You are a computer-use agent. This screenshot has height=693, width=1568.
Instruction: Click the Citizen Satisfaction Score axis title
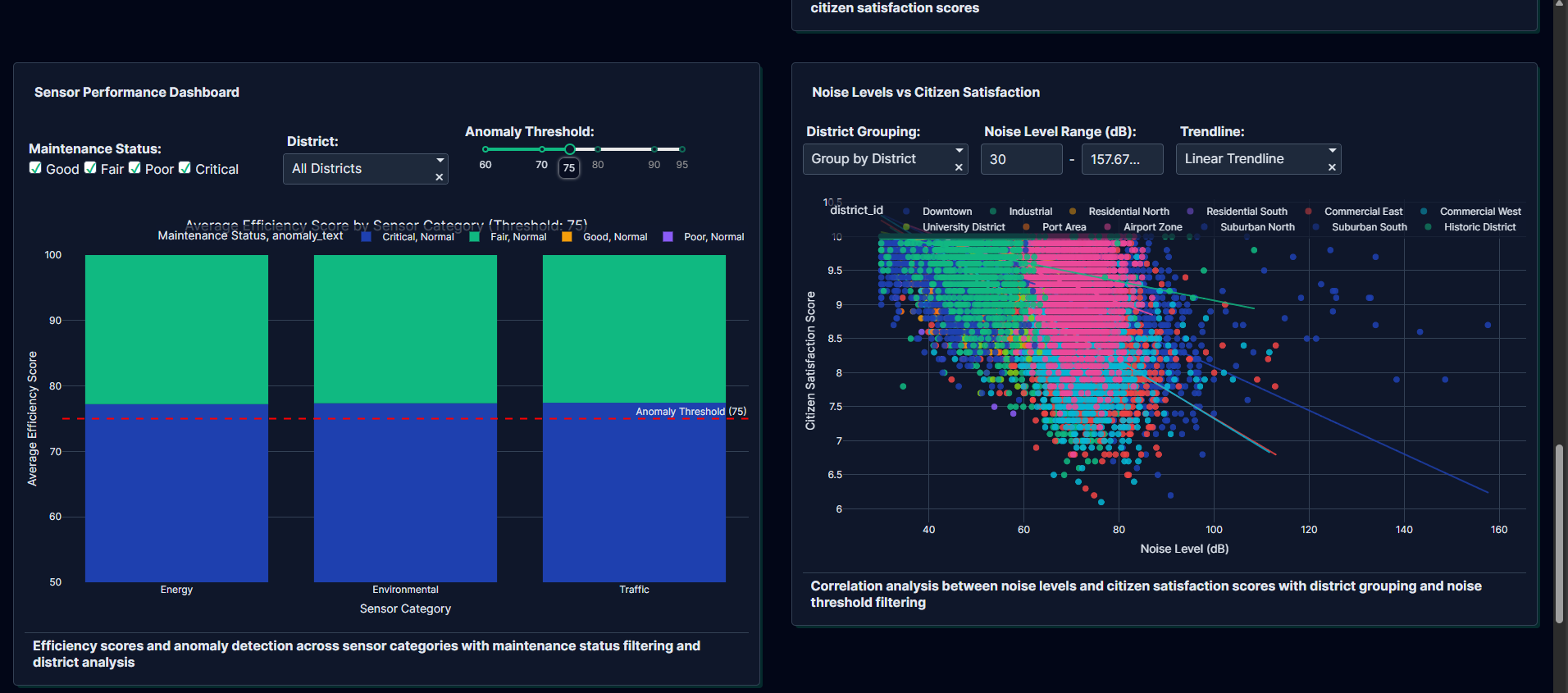point(810,361)
